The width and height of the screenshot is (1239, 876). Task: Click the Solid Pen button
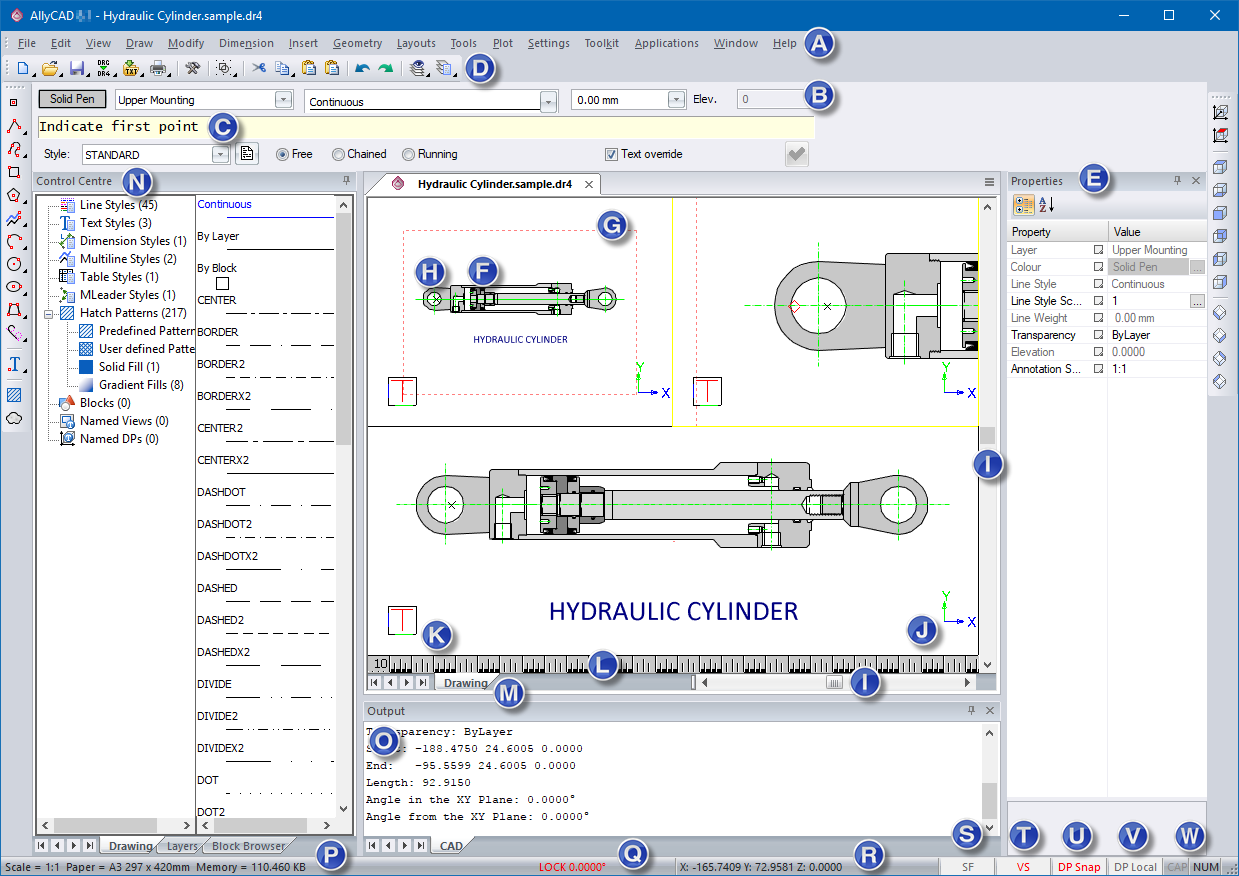tap(73, 99)
